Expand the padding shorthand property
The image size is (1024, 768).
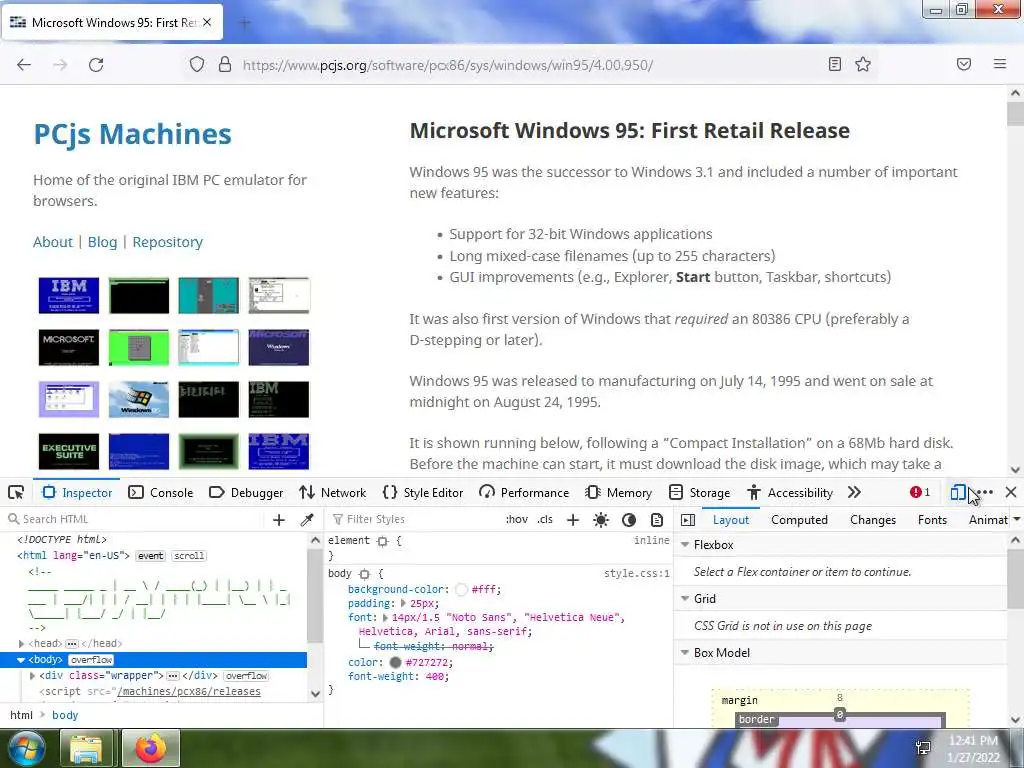[x=403, y=603]
